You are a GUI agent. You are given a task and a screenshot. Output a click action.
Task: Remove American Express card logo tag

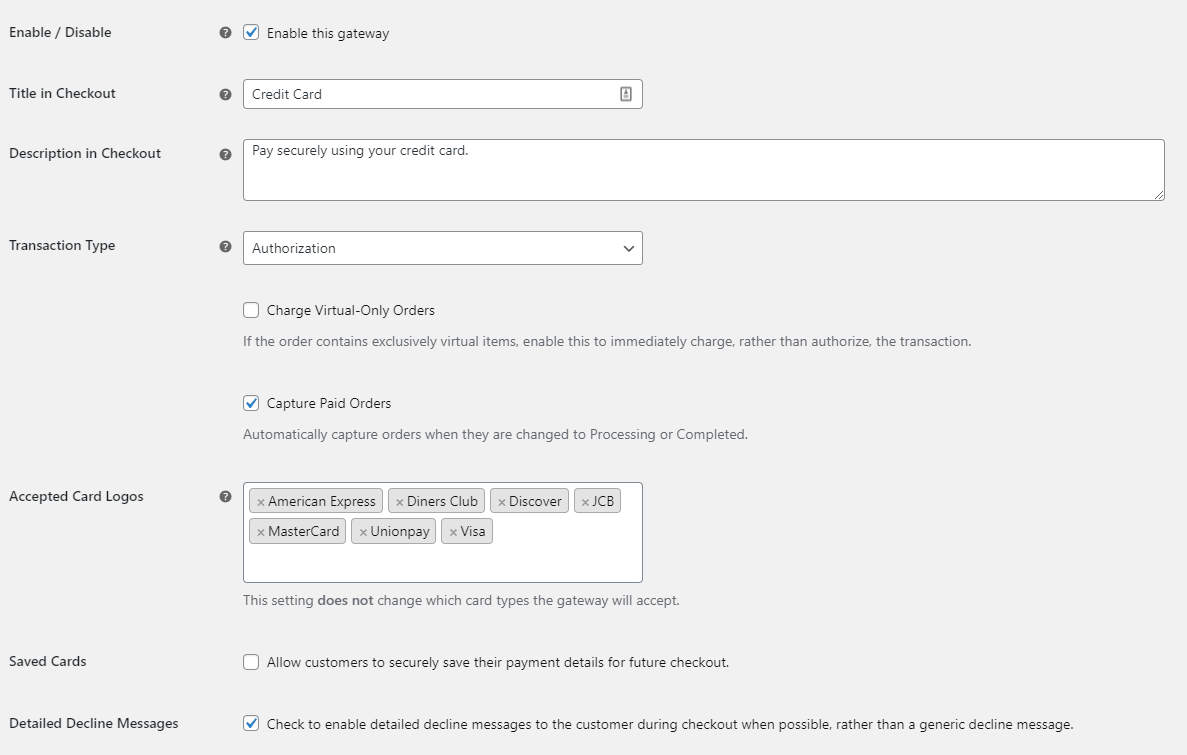261,502
